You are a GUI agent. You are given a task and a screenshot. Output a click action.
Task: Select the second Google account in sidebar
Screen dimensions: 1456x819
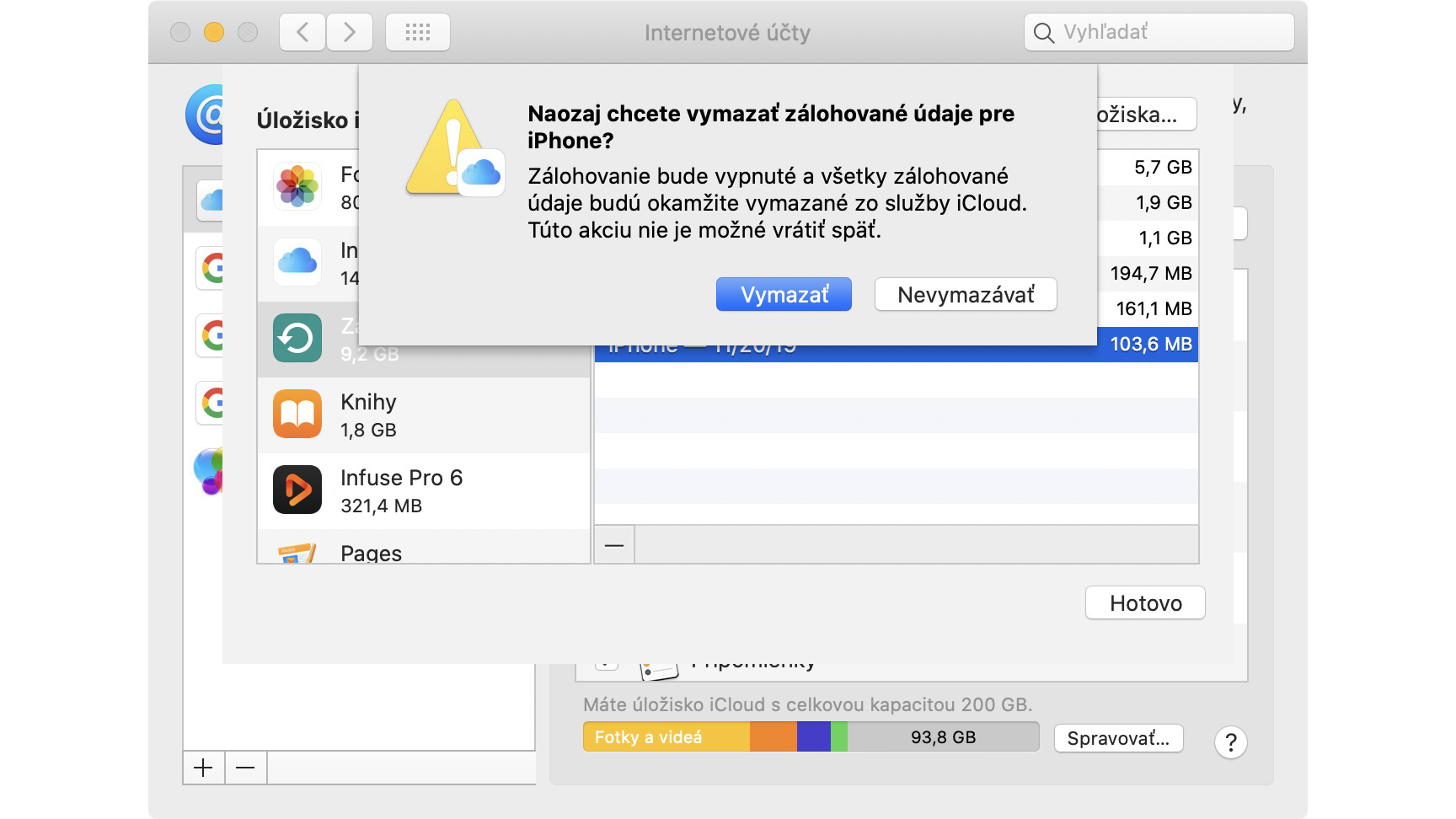click(x=211, y=335)
